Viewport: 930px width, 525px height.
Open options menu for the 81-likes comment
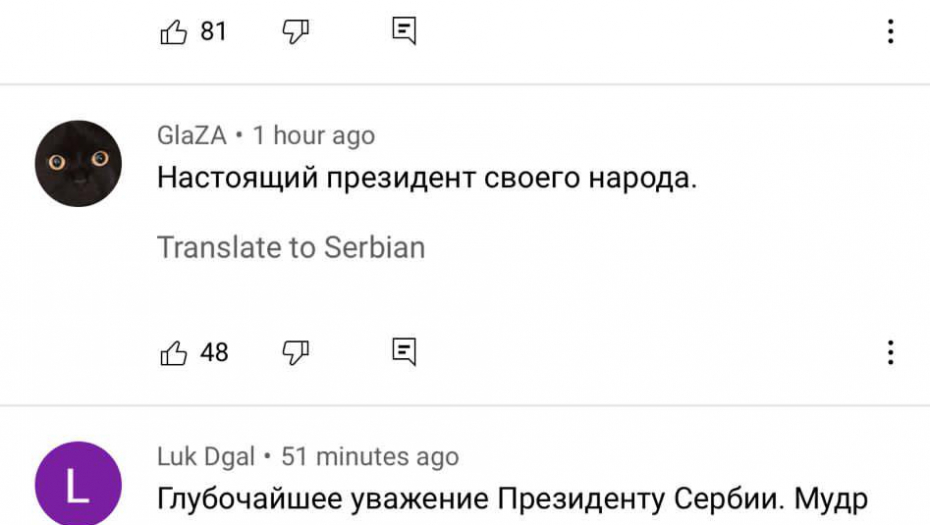click(890, 32)
